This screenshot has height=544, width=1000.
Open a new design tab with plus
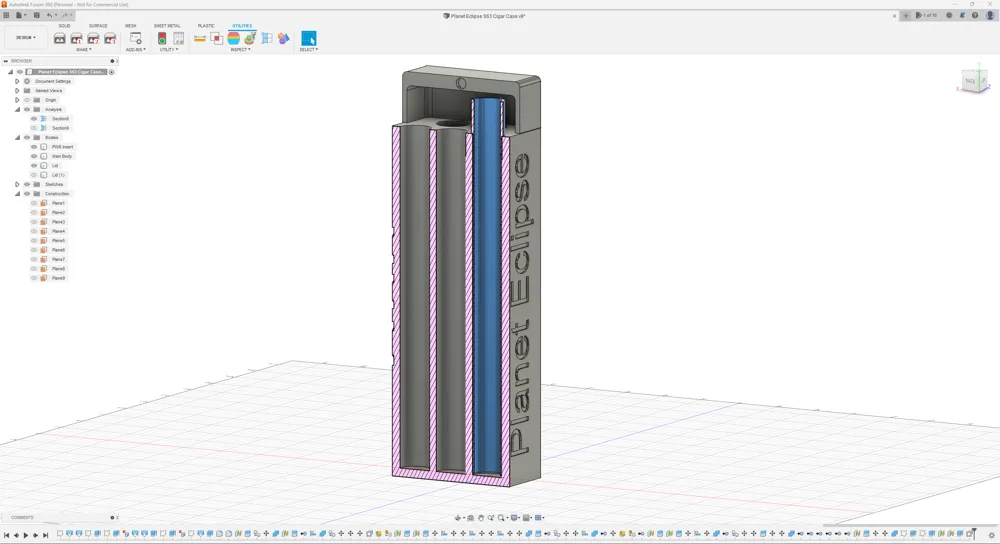[906, 15]
